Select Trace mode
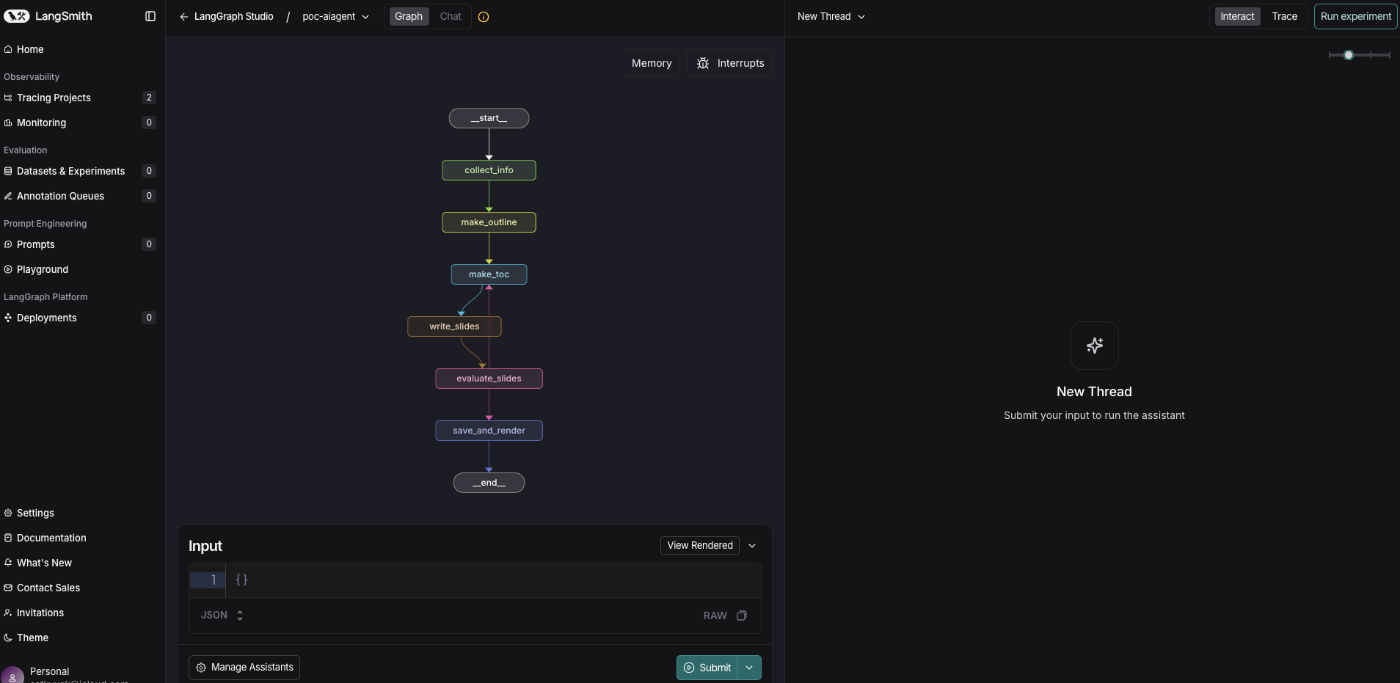 point(1284,16)
